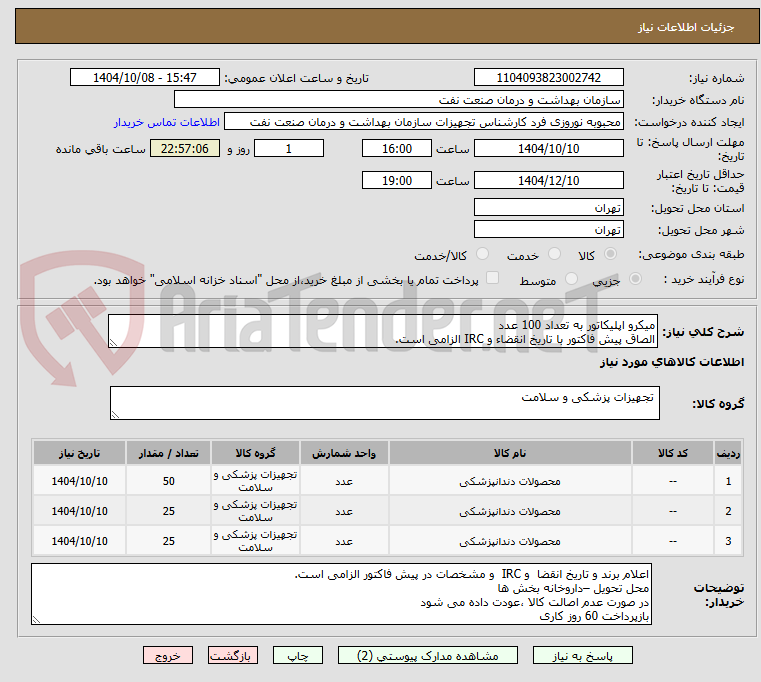Viewport: 761px width, 682px height.
Task: Click the اطلاعات کالاهای مورد نیاز heading
Action: pyautogui.click(x=672, y=362)
